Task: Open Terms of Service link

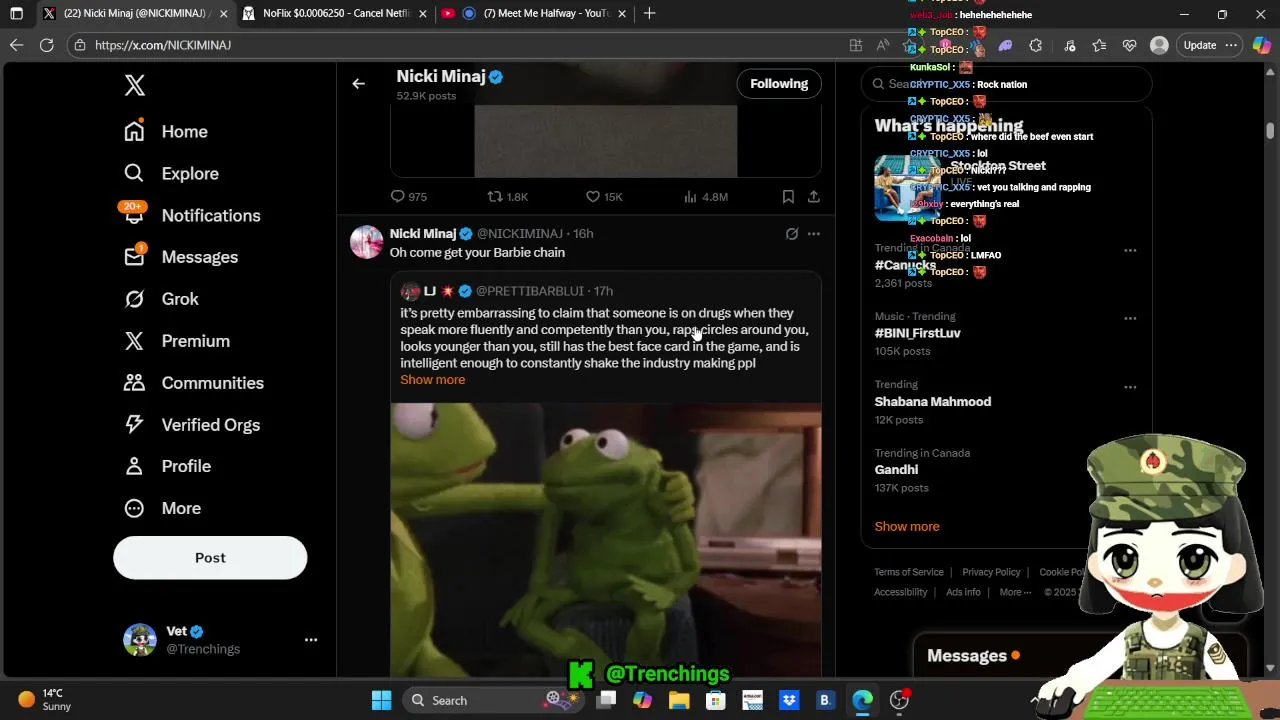Action: tap(909, 572)
